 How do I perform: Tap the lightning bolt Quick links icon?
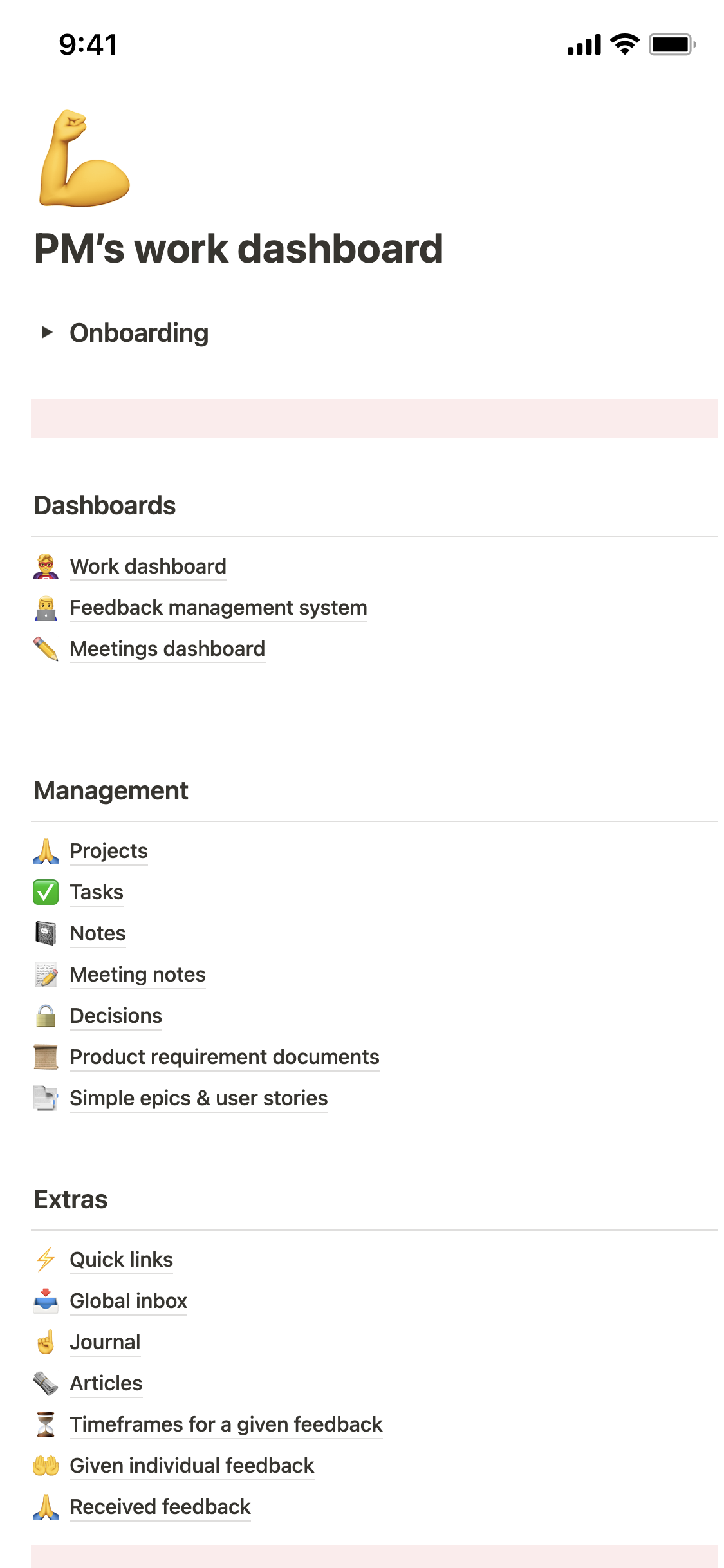(46, 1260)
